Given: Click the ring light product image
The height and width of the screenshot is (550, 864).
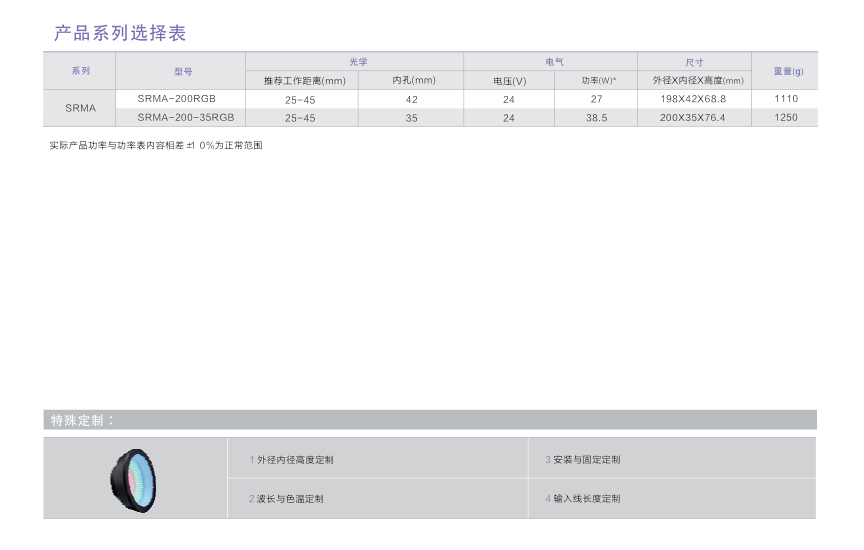Looking at the screenshot, I should [x=133, y=481].
